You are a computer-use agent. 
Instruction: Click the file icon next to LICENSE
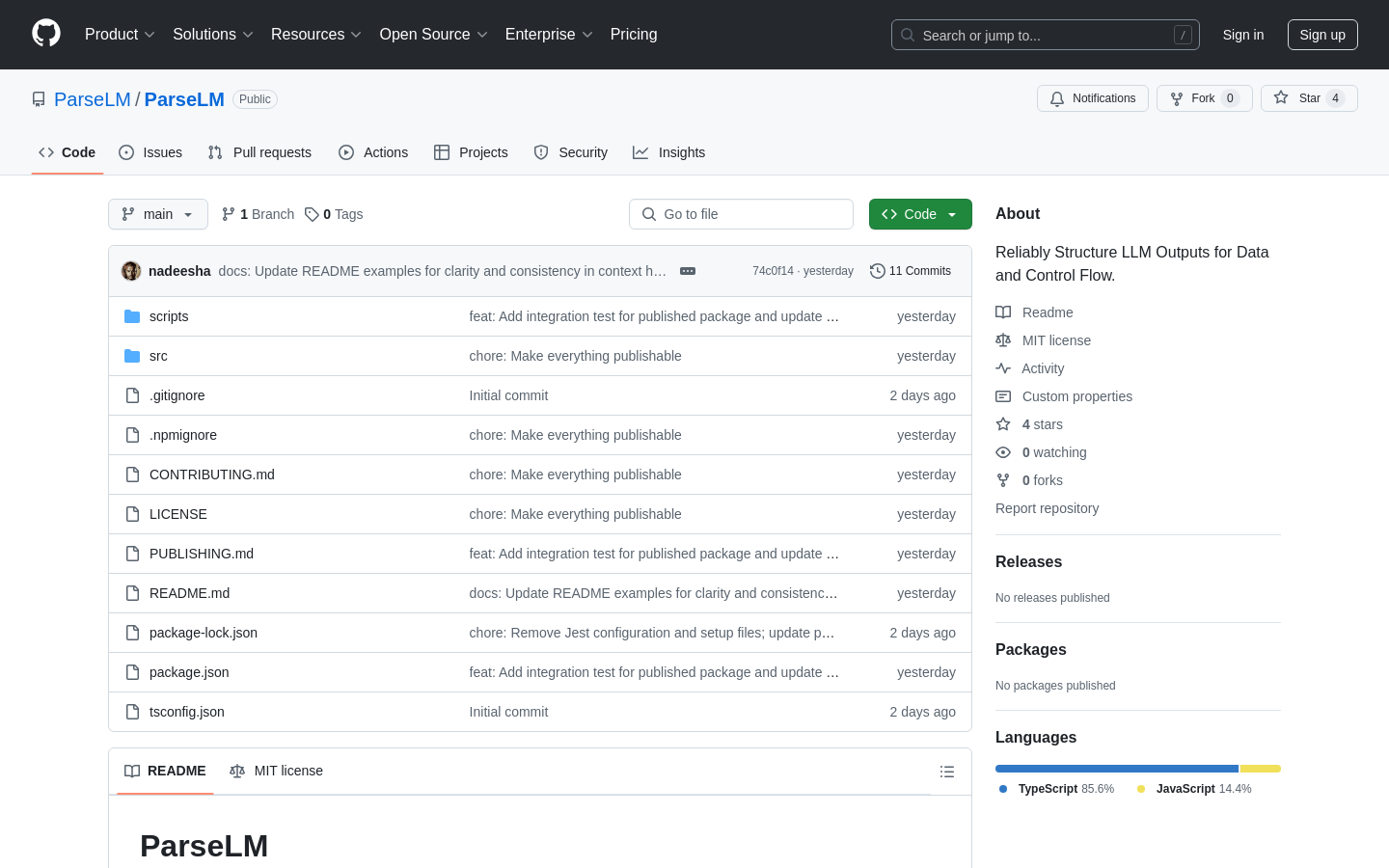pos(132,514)
